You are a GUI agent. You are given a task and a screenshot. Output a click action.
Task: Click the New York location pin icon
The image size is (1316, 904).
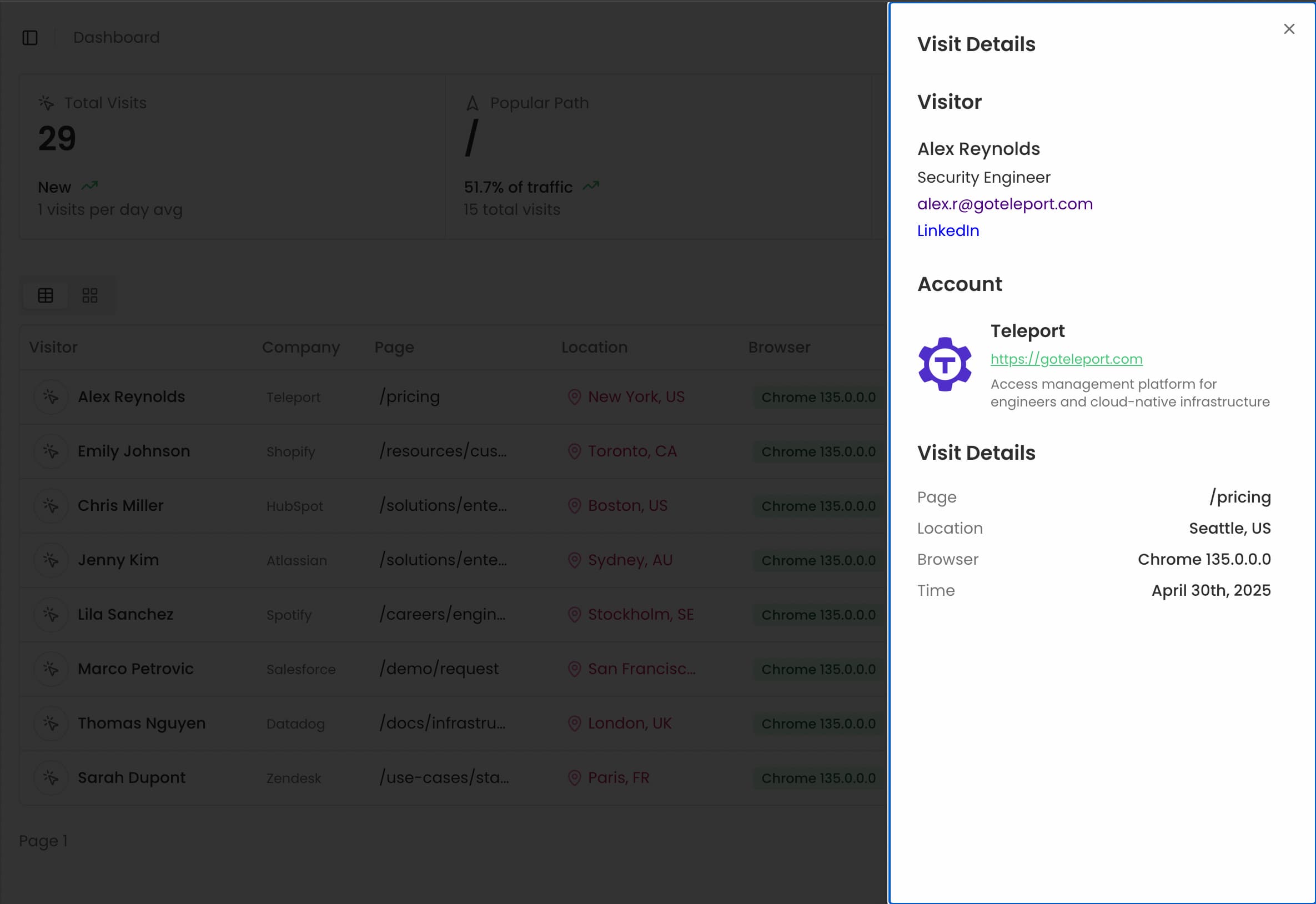574,397
